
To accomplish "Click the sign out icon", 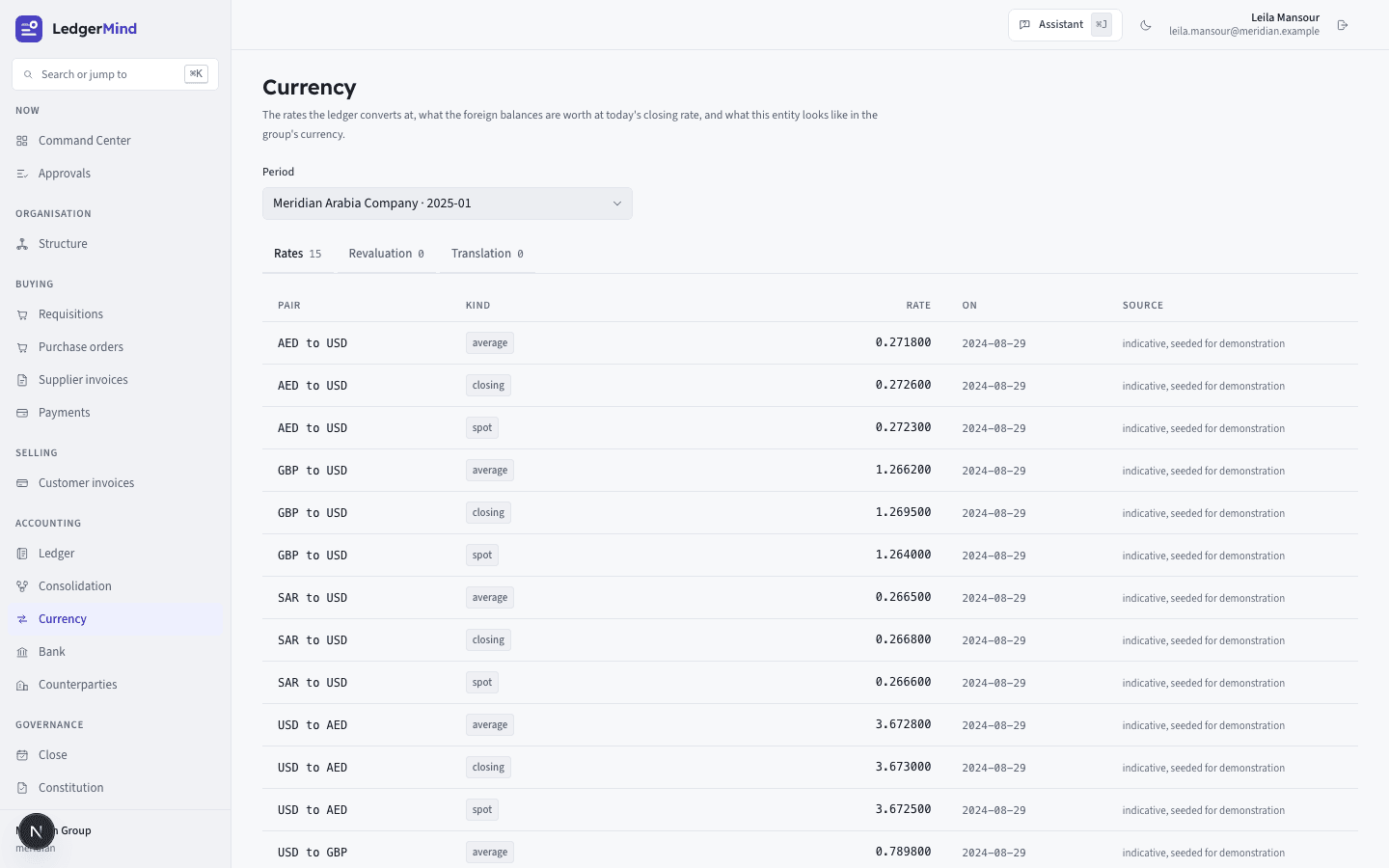I will (x=1343, y=25).
